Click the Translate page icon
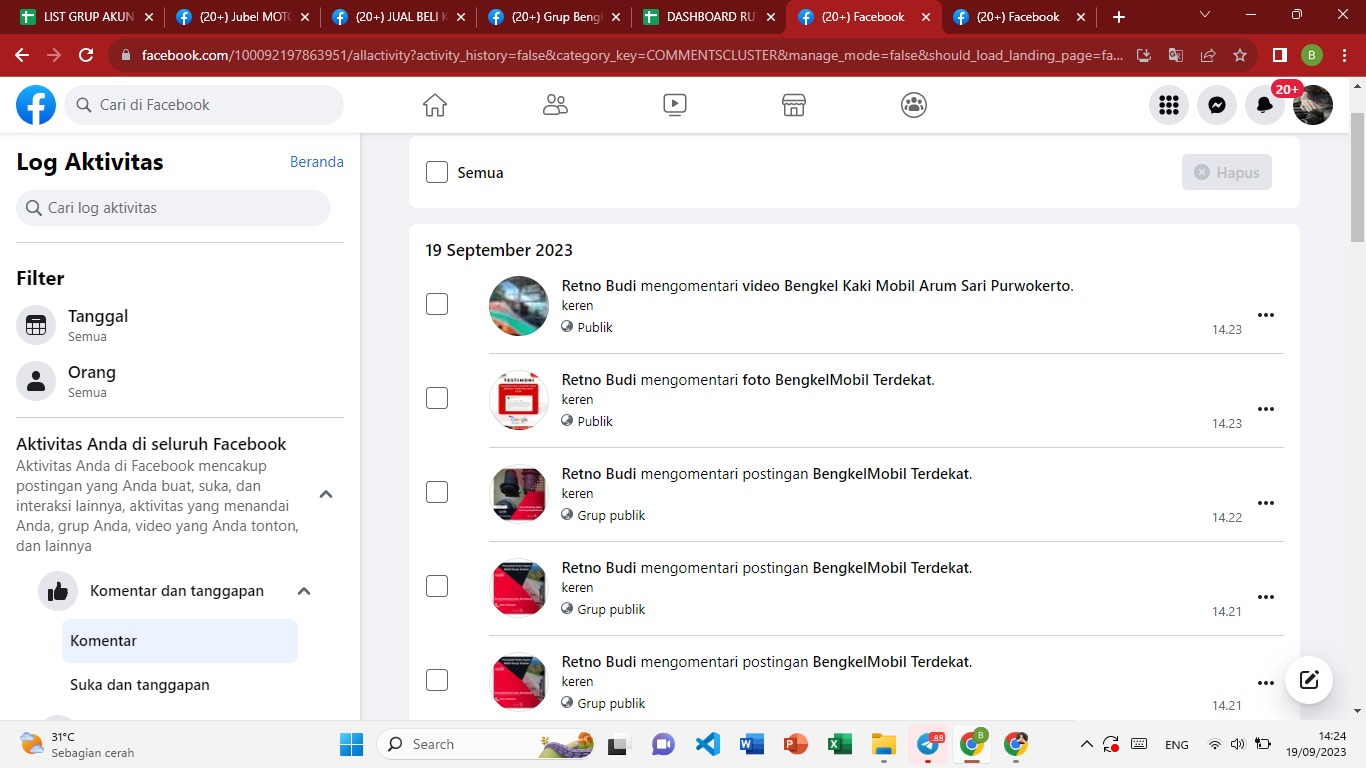 1176,55
